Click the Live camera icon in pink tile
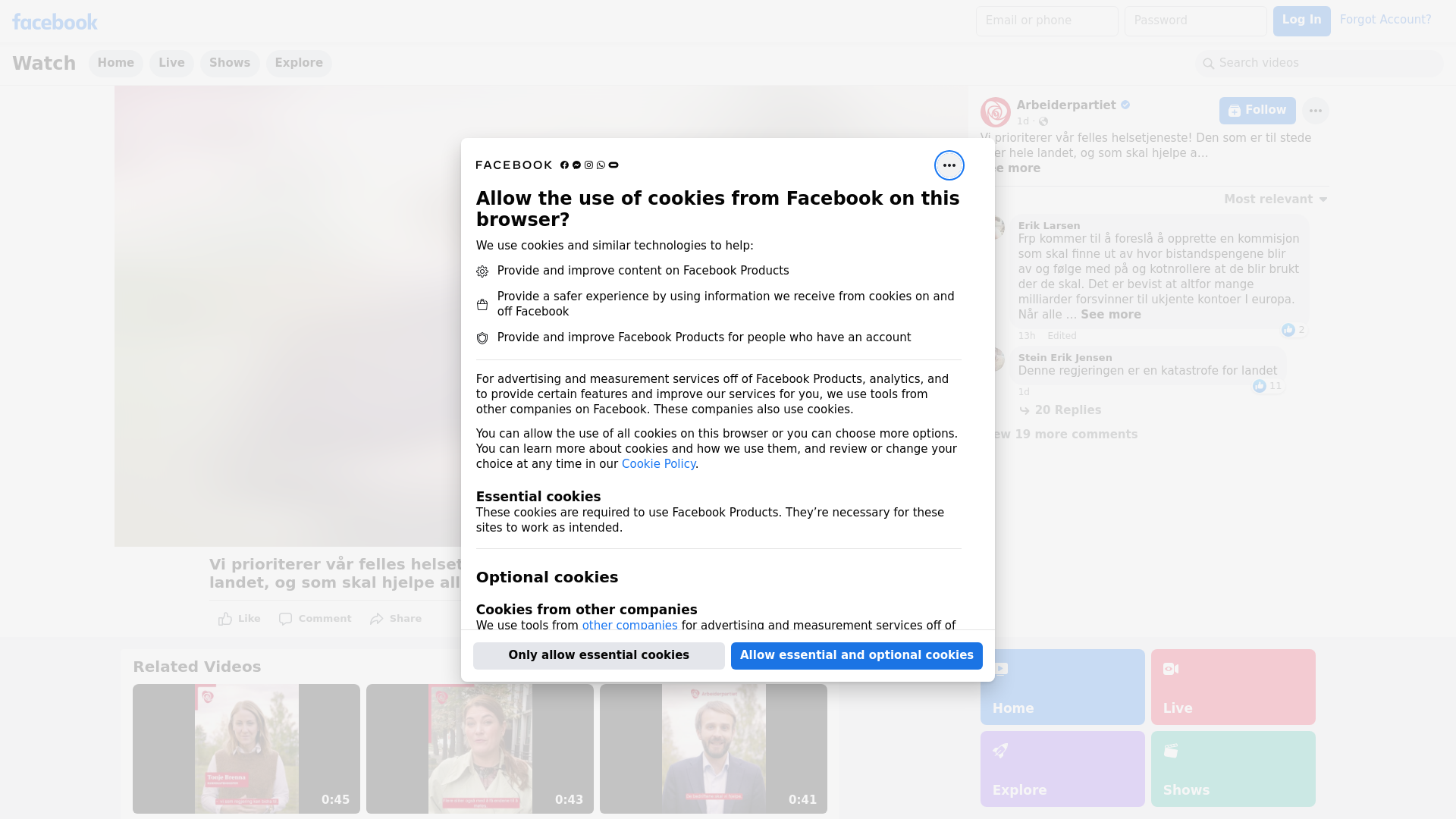The image size is (1456, 819). click(1171, 669)
